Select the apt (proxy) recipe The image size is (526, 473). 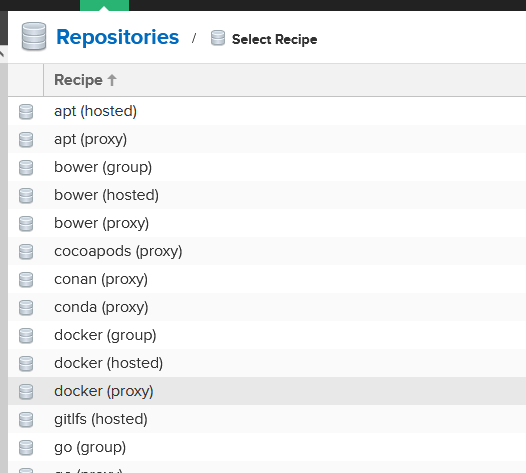click(267, 139)
